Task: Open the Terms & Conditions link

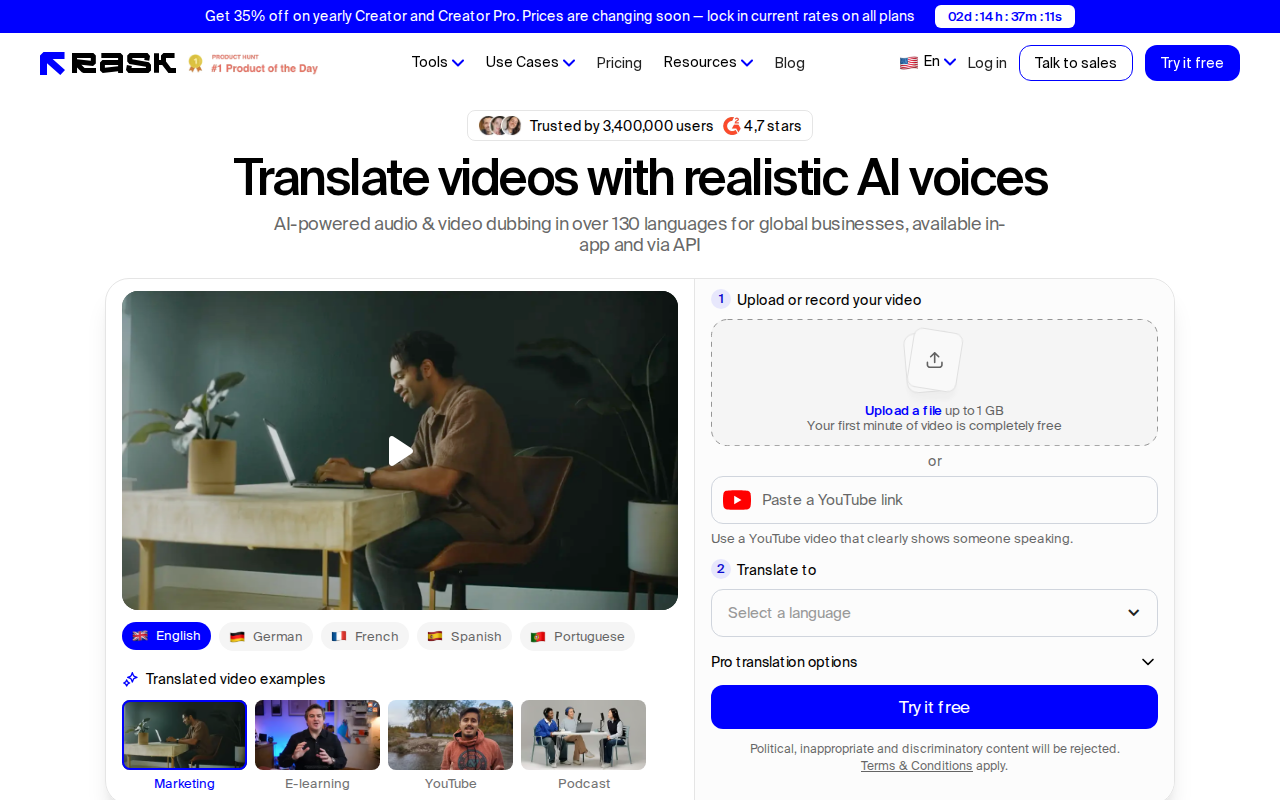Action: 916,765
